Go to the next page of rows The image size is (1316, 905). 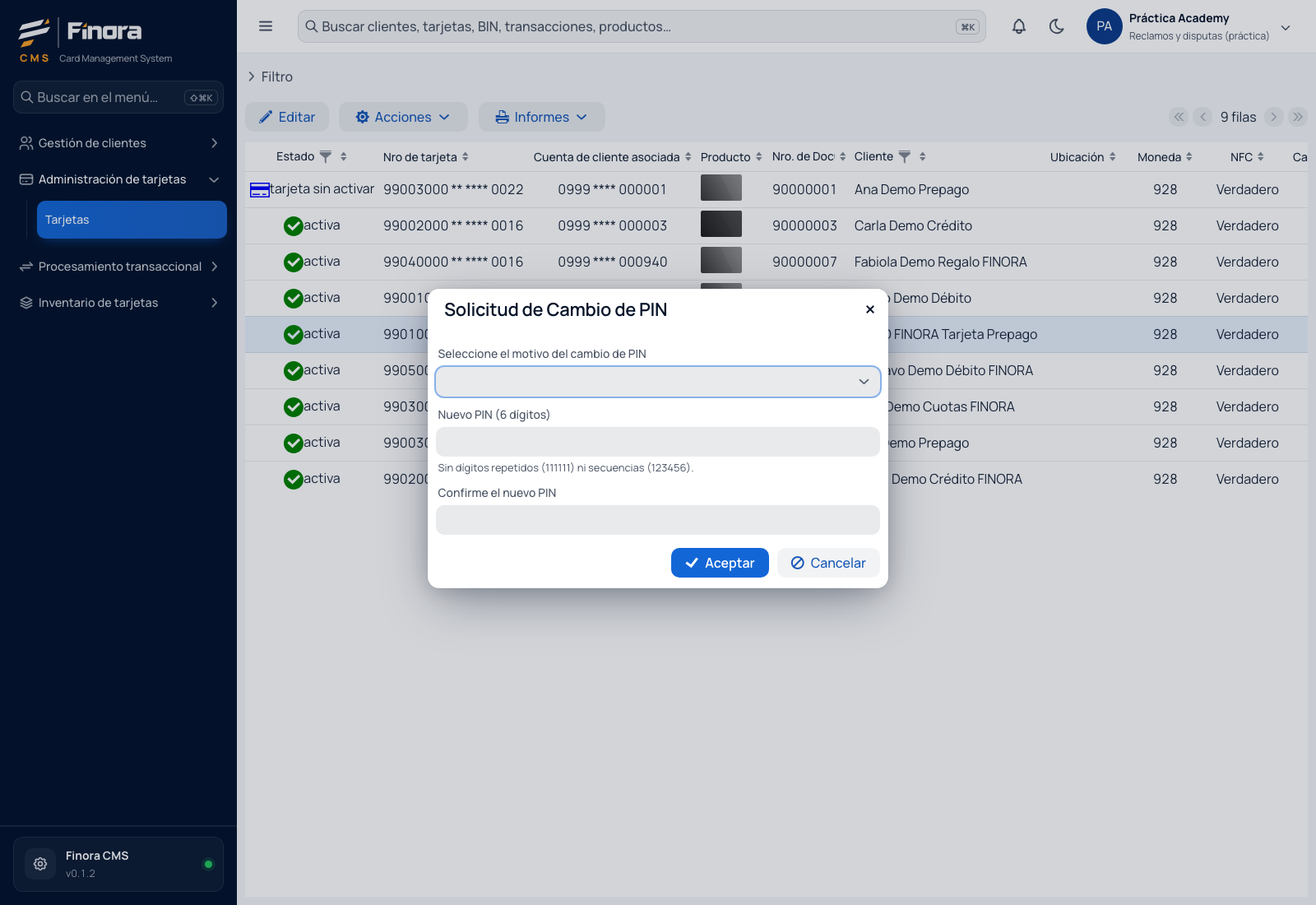tap(1274, 117)
